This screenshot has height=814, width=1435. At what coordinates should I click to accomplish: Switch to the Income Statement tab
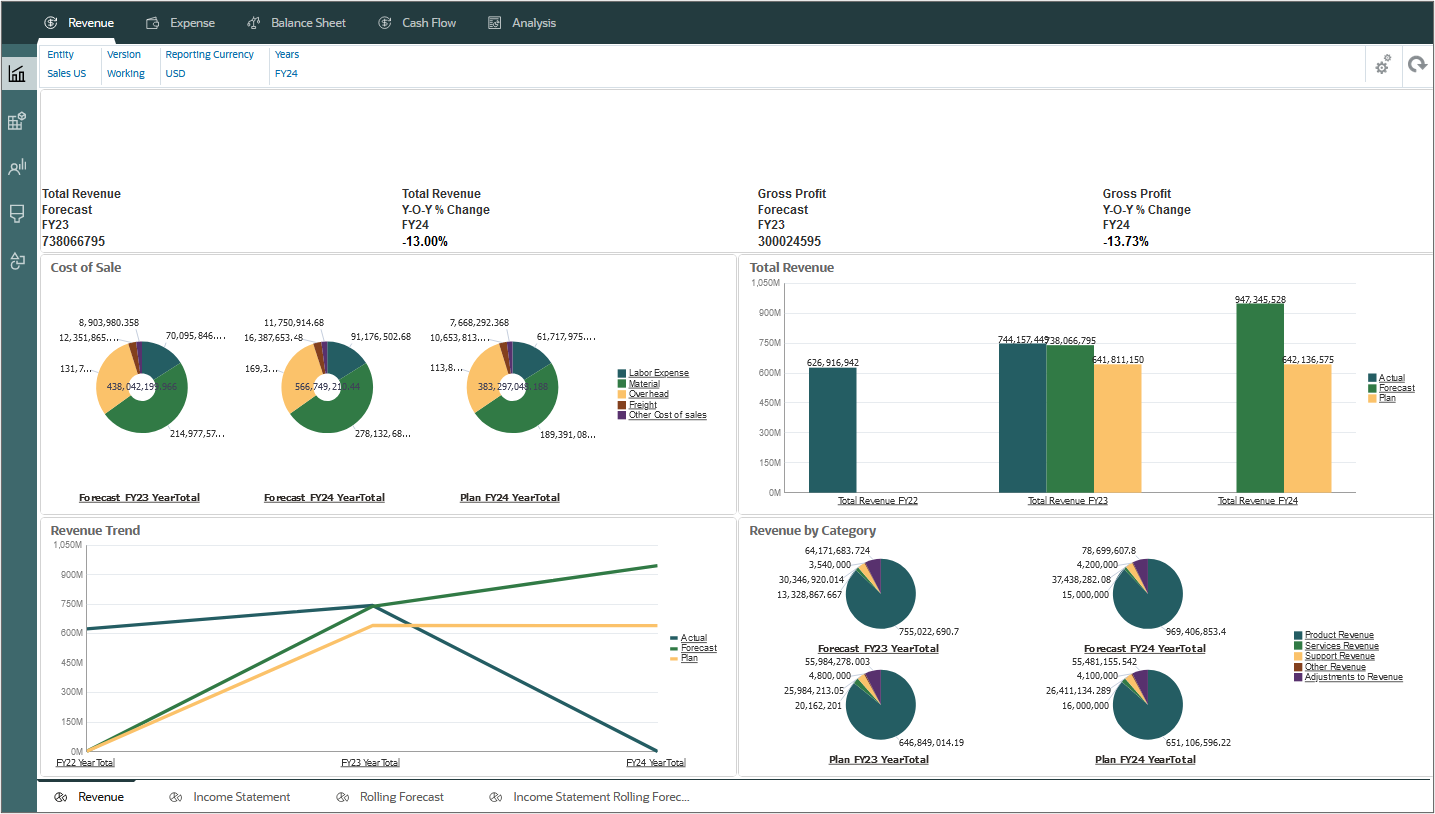click(x=241, y=796)
